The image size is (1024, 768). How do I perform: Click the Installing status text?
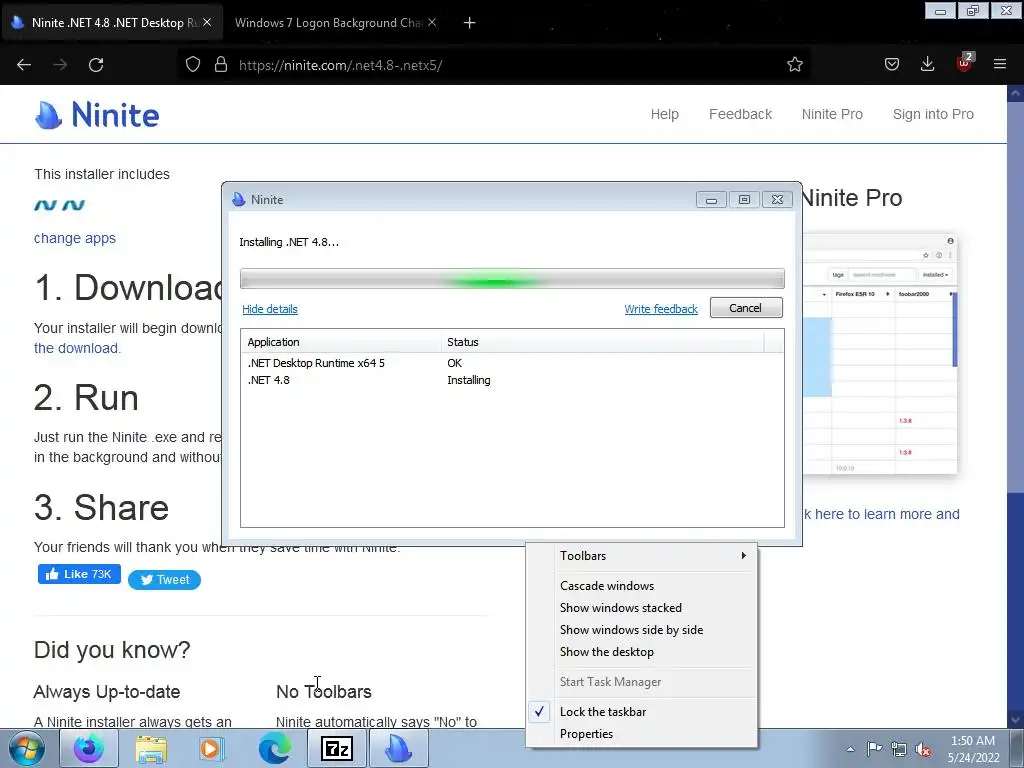[x=469, y=380]
